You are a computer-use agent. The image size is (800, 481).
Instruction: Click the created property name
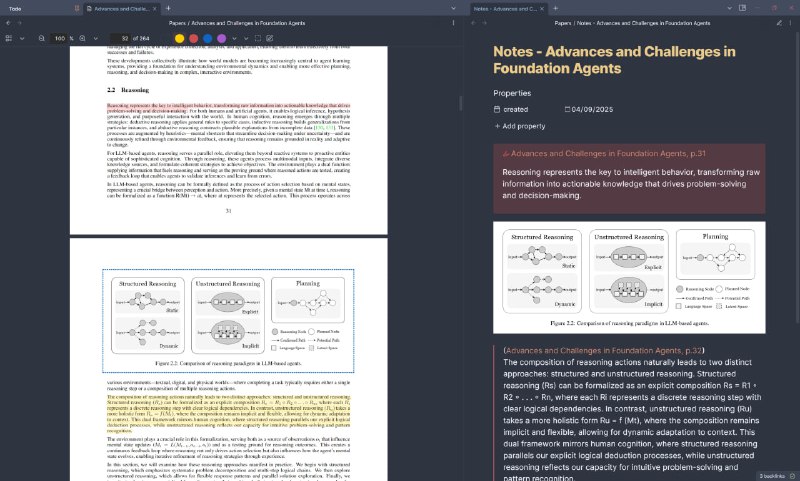coord(515,109)
